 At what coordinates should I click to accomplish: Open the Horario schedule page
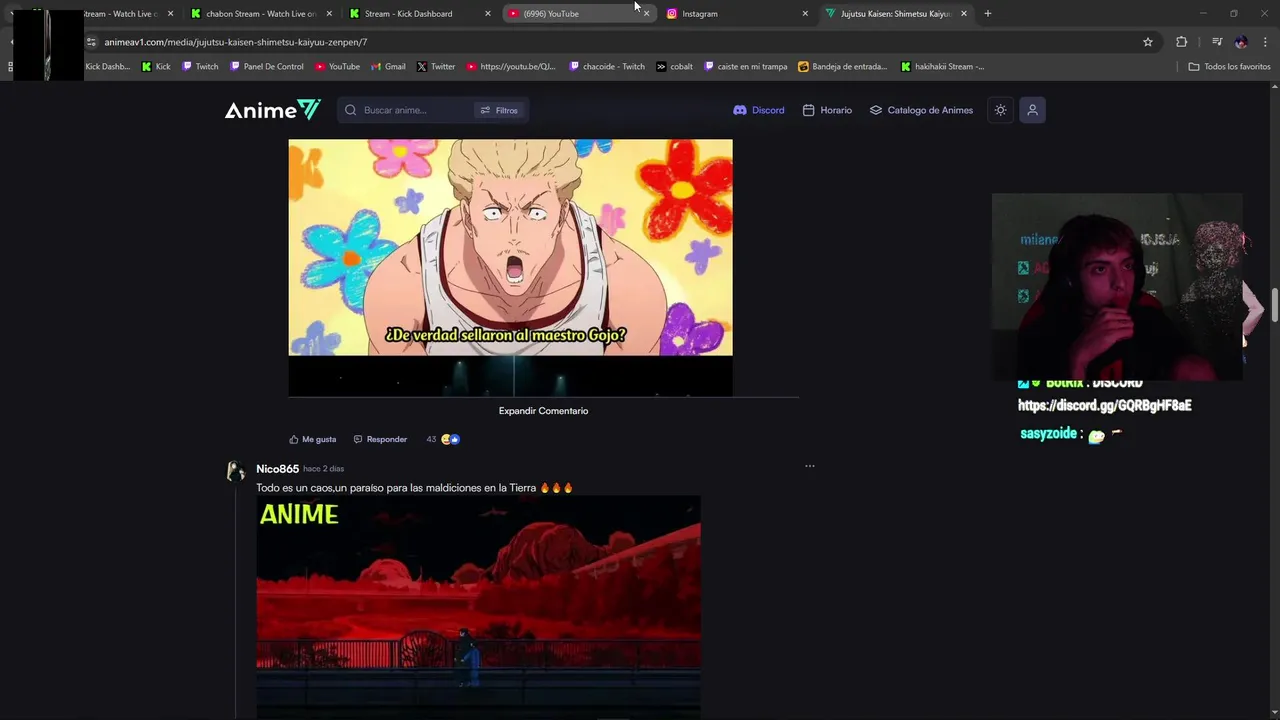(x=827, y=110)
